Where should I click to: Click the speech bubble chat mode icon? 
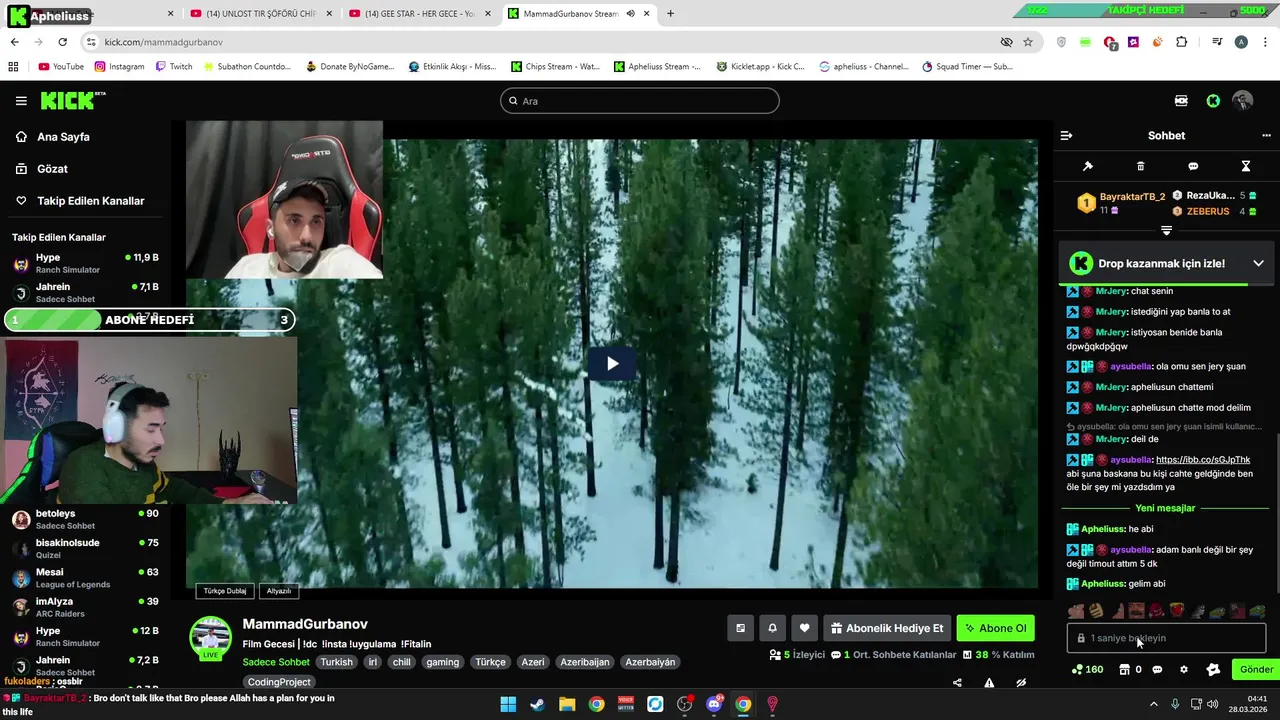1193,166
